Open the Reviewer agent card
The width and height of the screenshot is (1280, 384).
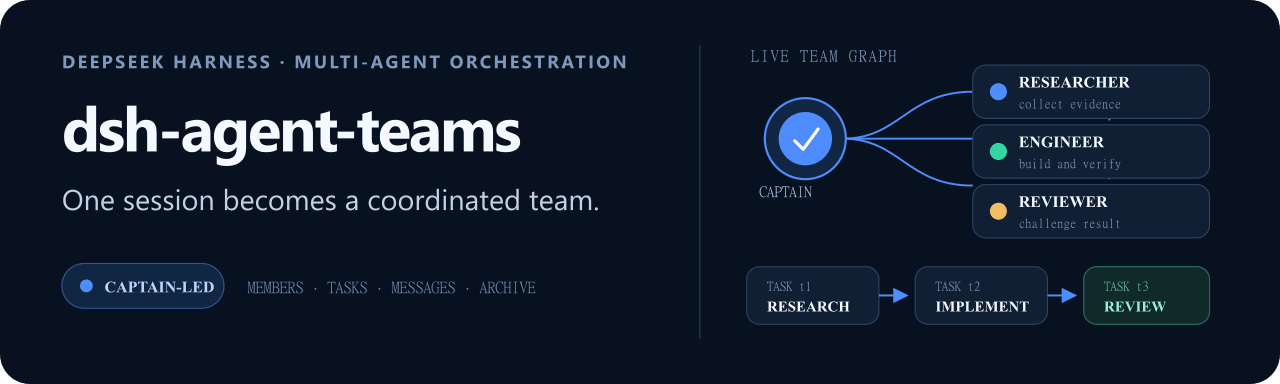(1091, 211)
